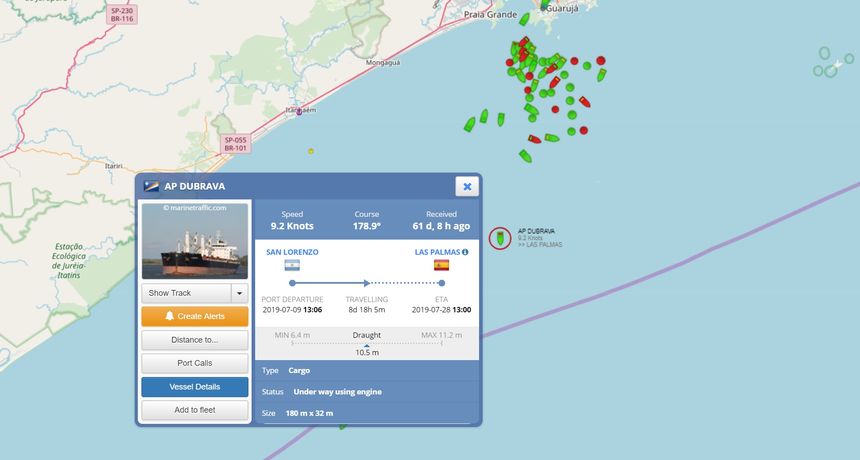Open the Distance to... tool
Viewport: 860px width, 460px height.
(x=195, y=340)
